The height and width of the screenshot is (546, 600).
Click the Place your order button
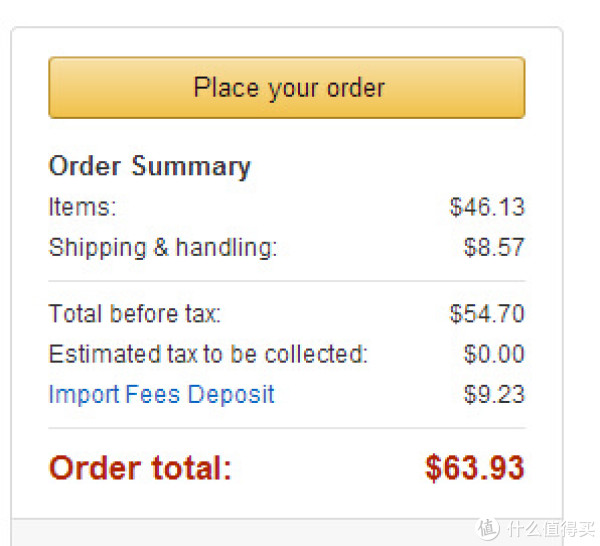click(287, 88)
